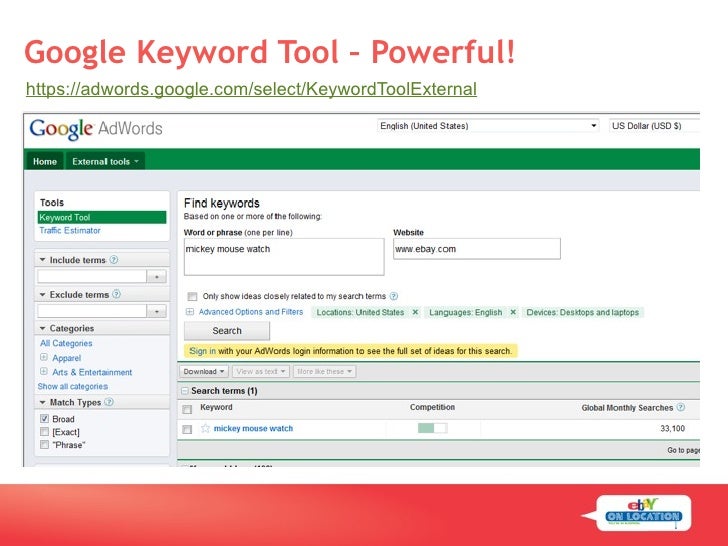Image resolution: width=728 pixels, height=546 pixels.
Task: Open the More like these dropdown
Action: [325, 371]
